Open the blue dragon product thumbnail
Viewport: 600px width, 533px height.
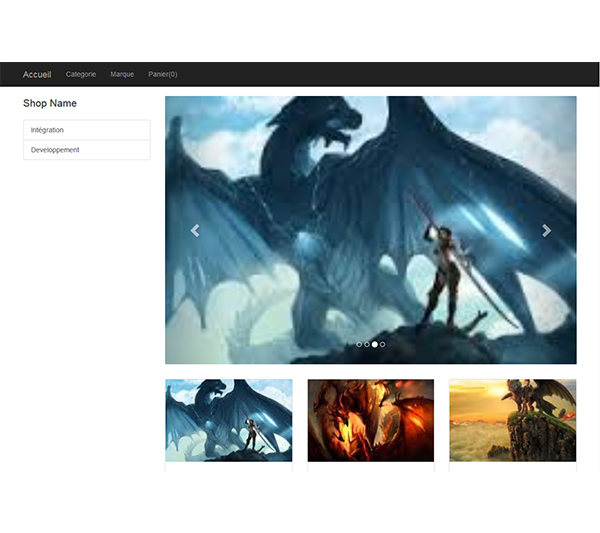tap(229, 420)
